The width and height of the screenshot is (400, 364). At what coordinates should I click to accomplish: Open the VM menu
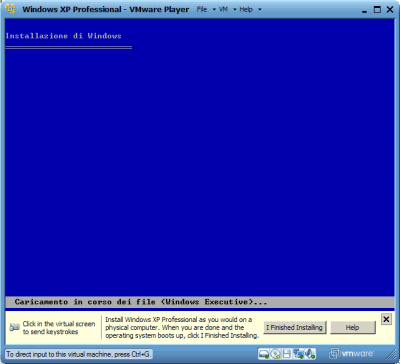coord(223,9)
